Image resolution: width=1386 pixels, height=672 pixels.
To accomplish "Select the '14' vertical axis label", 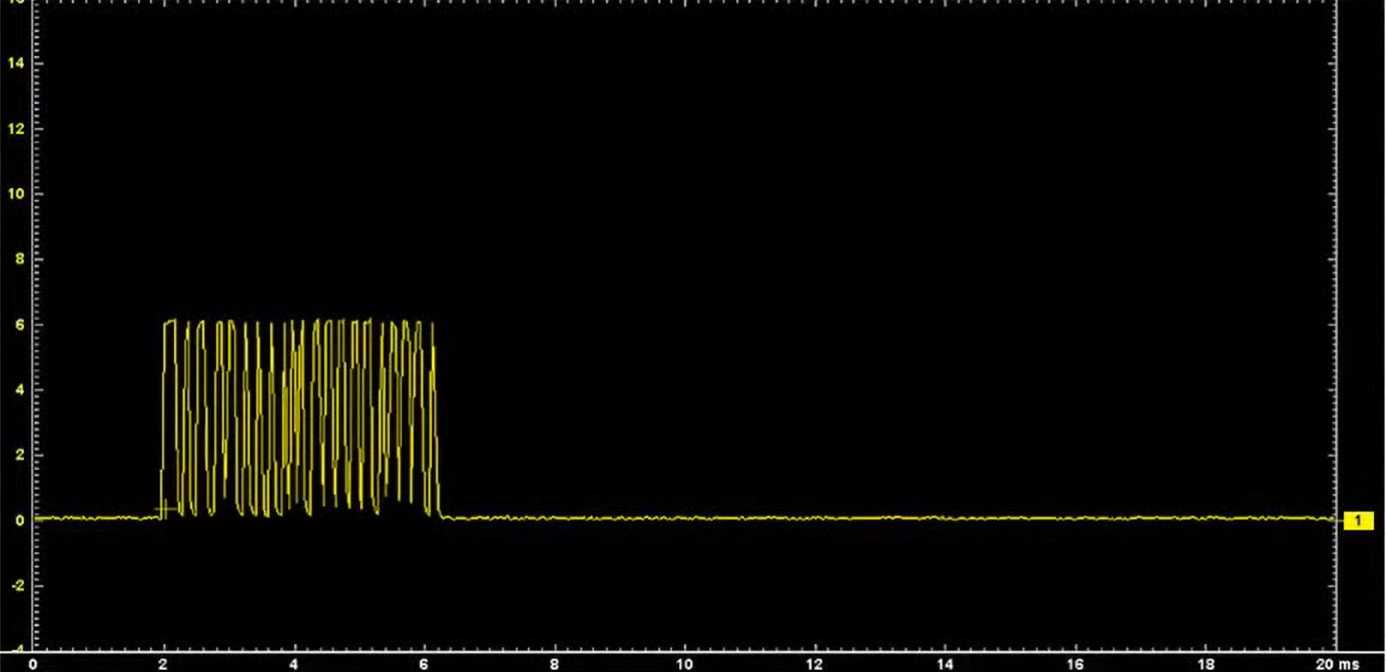I will pyautogui.click(x=14, y=63).
